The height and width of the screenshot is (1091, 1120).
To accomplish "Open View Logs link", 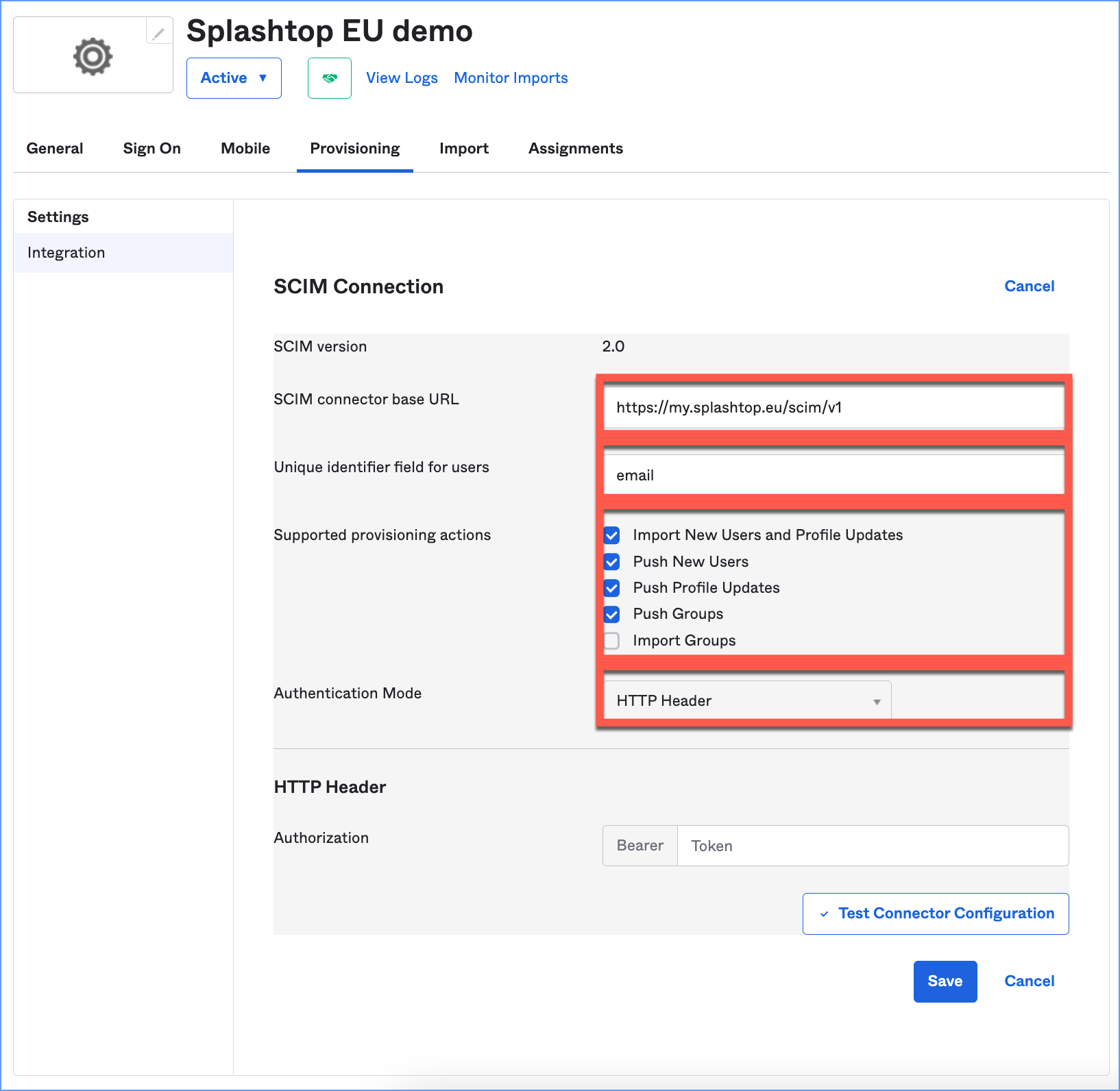I will pos(402,78).
